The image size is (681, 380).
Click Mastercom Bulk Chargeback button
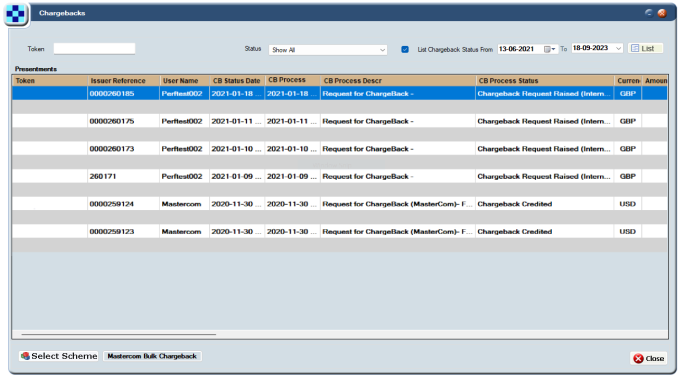[x=152, y=356]
